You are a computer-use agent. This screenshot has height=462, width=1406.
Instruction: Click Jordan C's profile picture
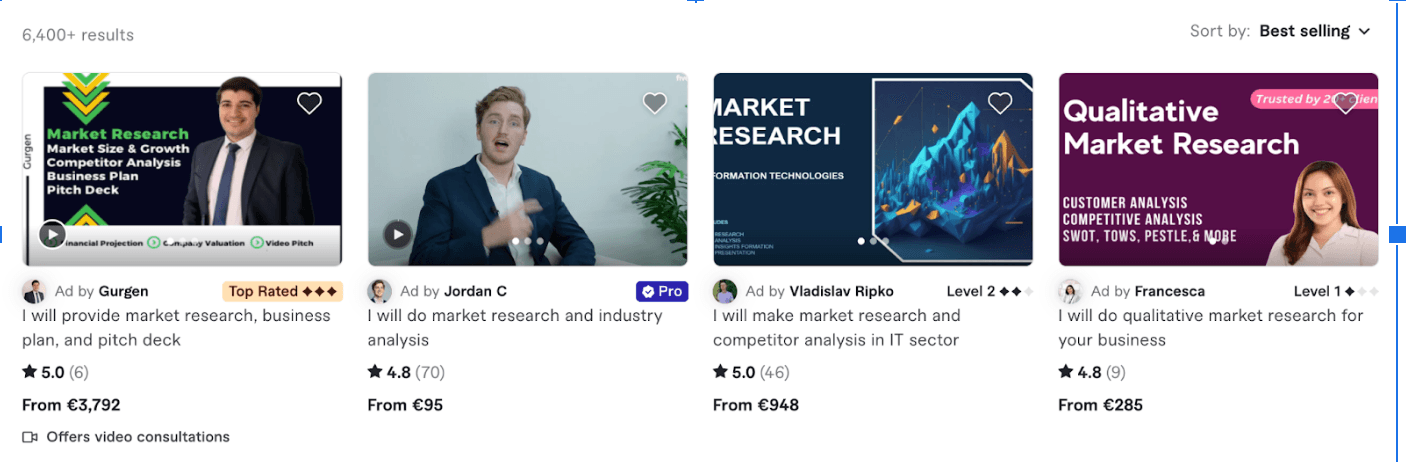(x=380, y=291)
